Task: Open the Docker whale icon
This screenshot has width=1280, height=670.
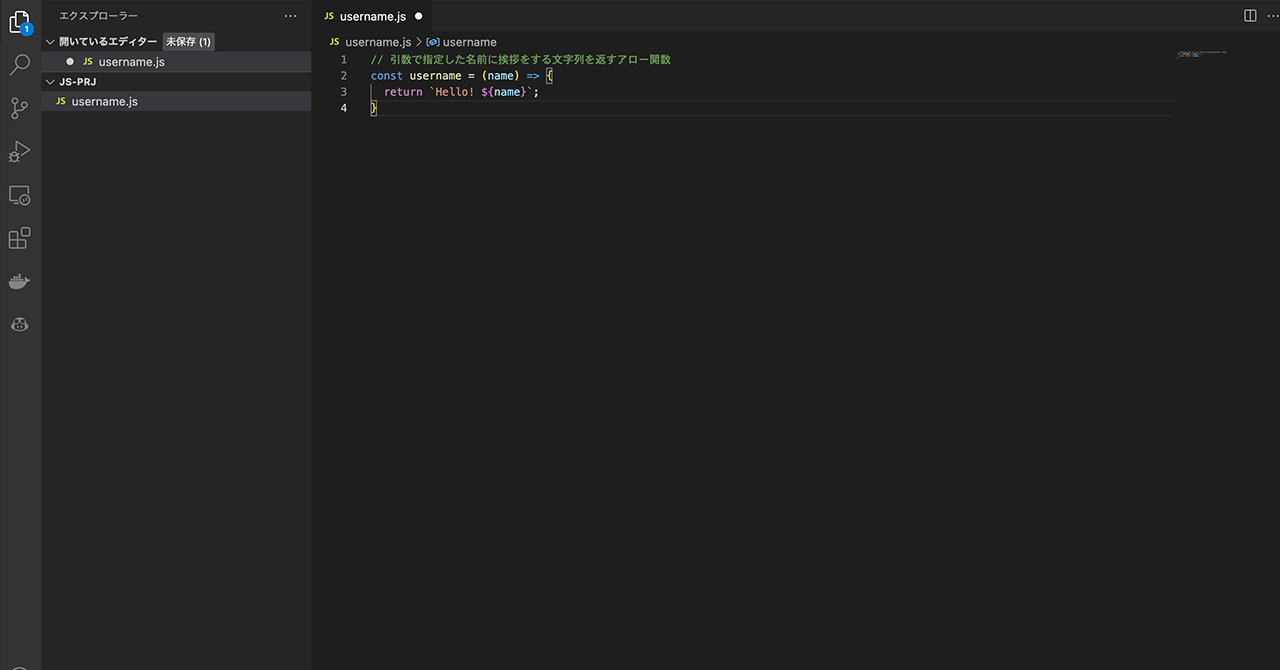Action: [x=19, y=282]
